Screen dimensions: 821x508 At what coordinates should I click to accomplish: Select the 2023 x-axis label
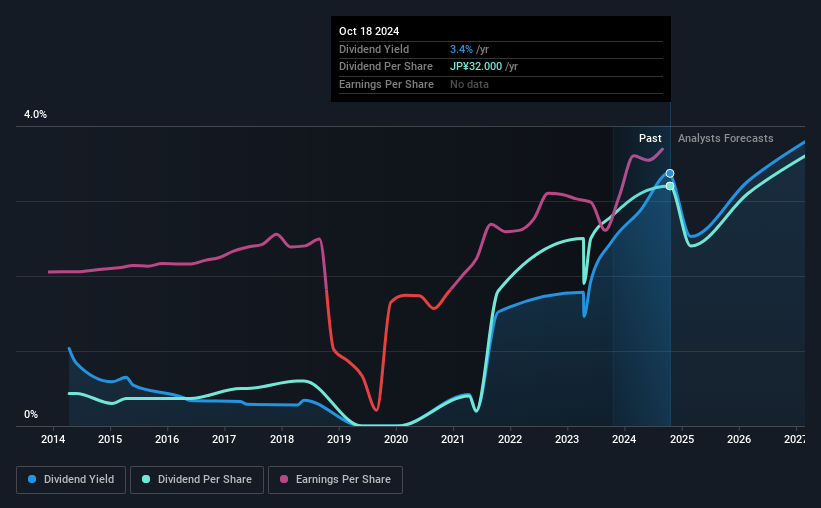click(567, 439)
